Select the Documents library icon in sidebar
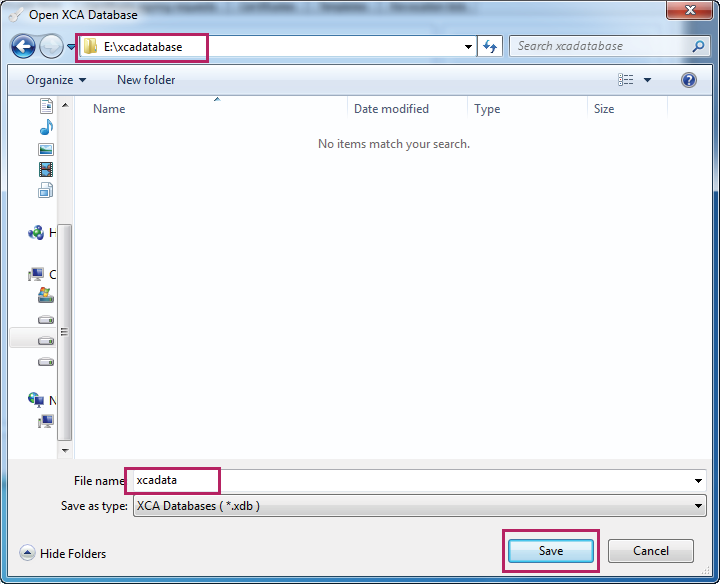 (46, 106)
